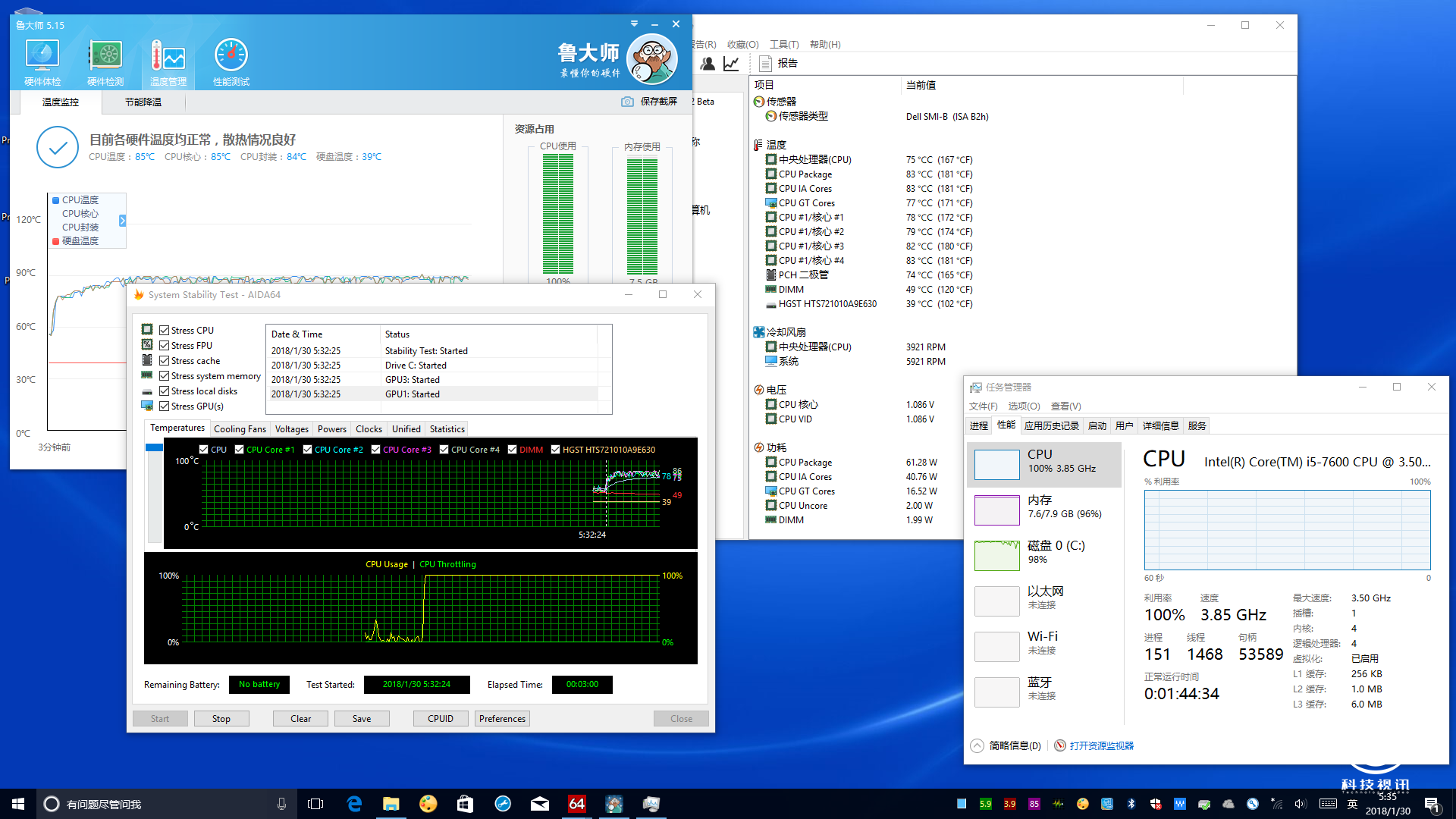This screenshot has width=1456, height=819.
Task: Open 打开资源监视器 link in Task Manager
Action: coord(1101,745)
